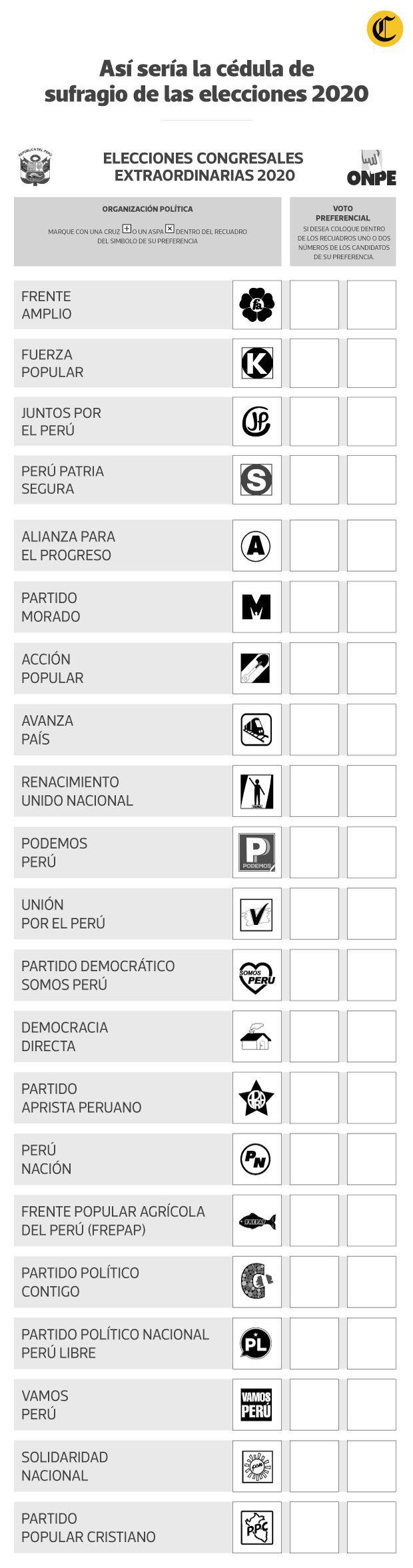Mark the Partido Aprista star symbol
413x1568 pixels.
(x=256, y=1098)
